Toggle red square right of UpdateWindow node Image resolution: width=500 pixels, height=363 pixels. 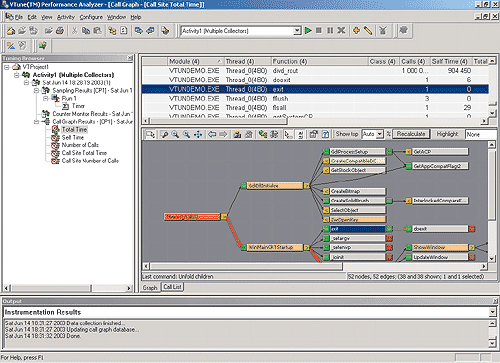point(472,257)
